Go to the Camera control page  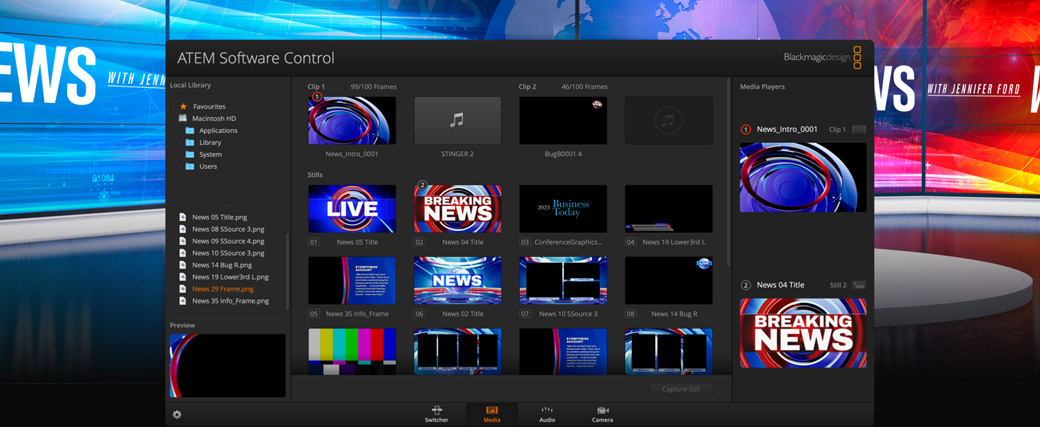(x=602, y=414)
